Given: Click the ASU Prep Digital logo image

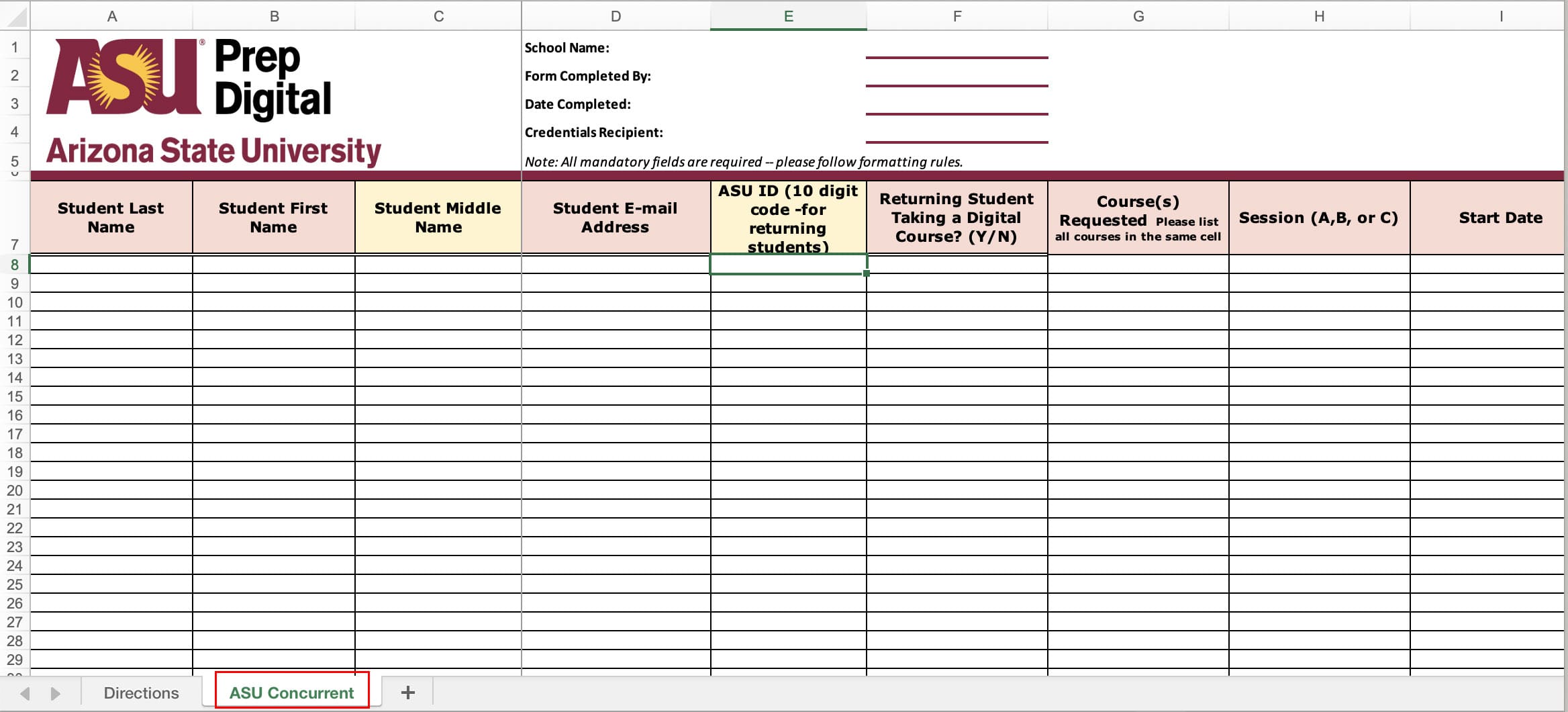Looking at the screenshot, I should [213, 102].
